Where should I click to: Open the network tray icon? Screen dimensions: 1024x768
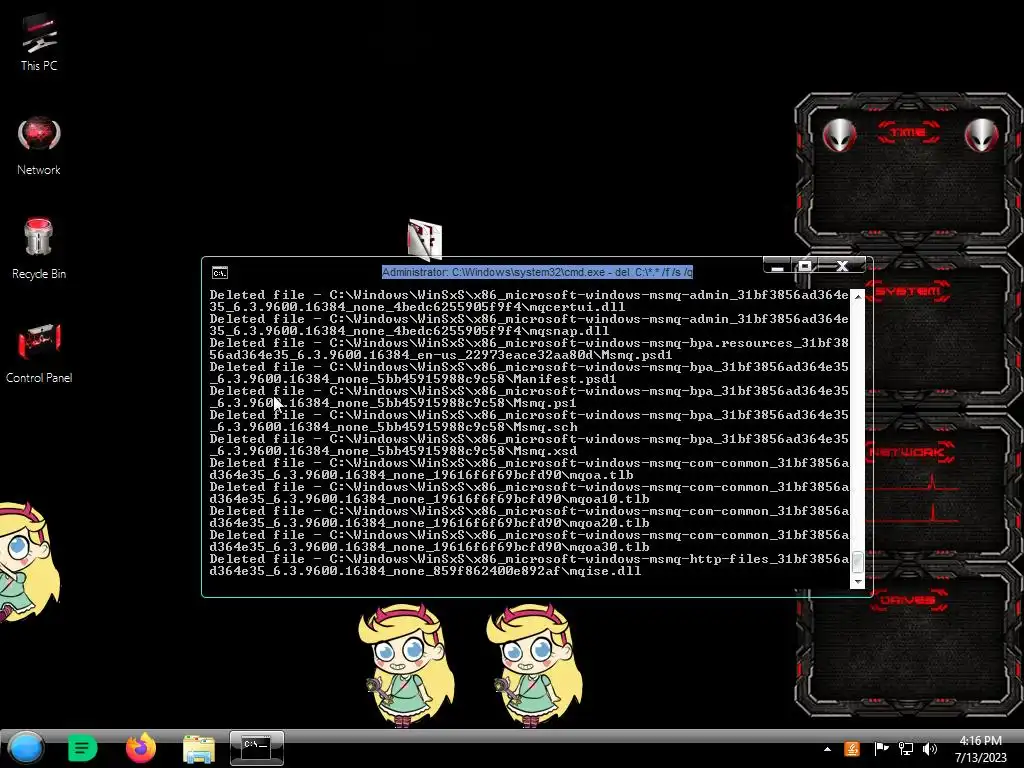pos(906,749)
